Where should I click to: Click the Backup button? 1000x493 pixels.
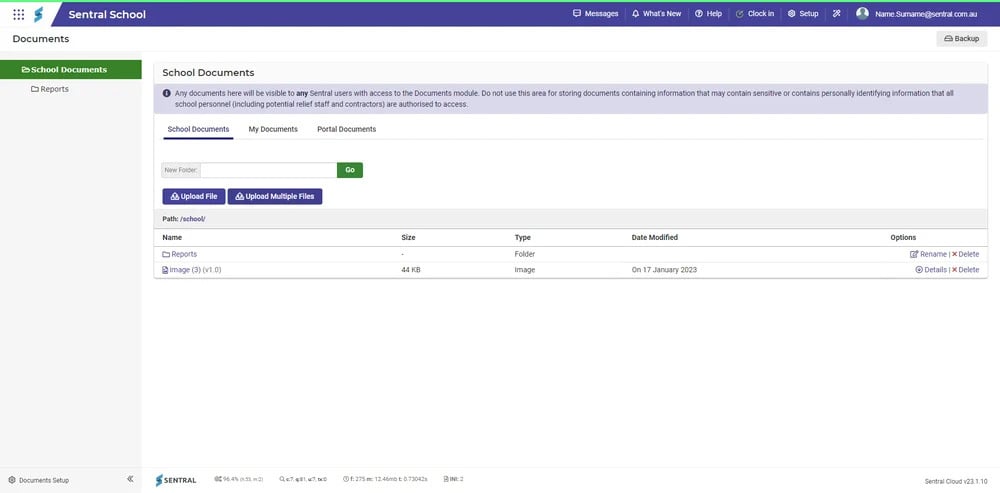click(961, 39)
